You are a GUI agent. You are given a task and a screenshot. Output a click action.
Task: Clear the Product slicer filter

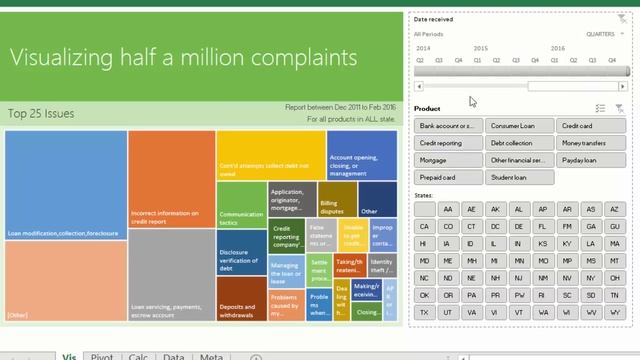click(620, 108)
